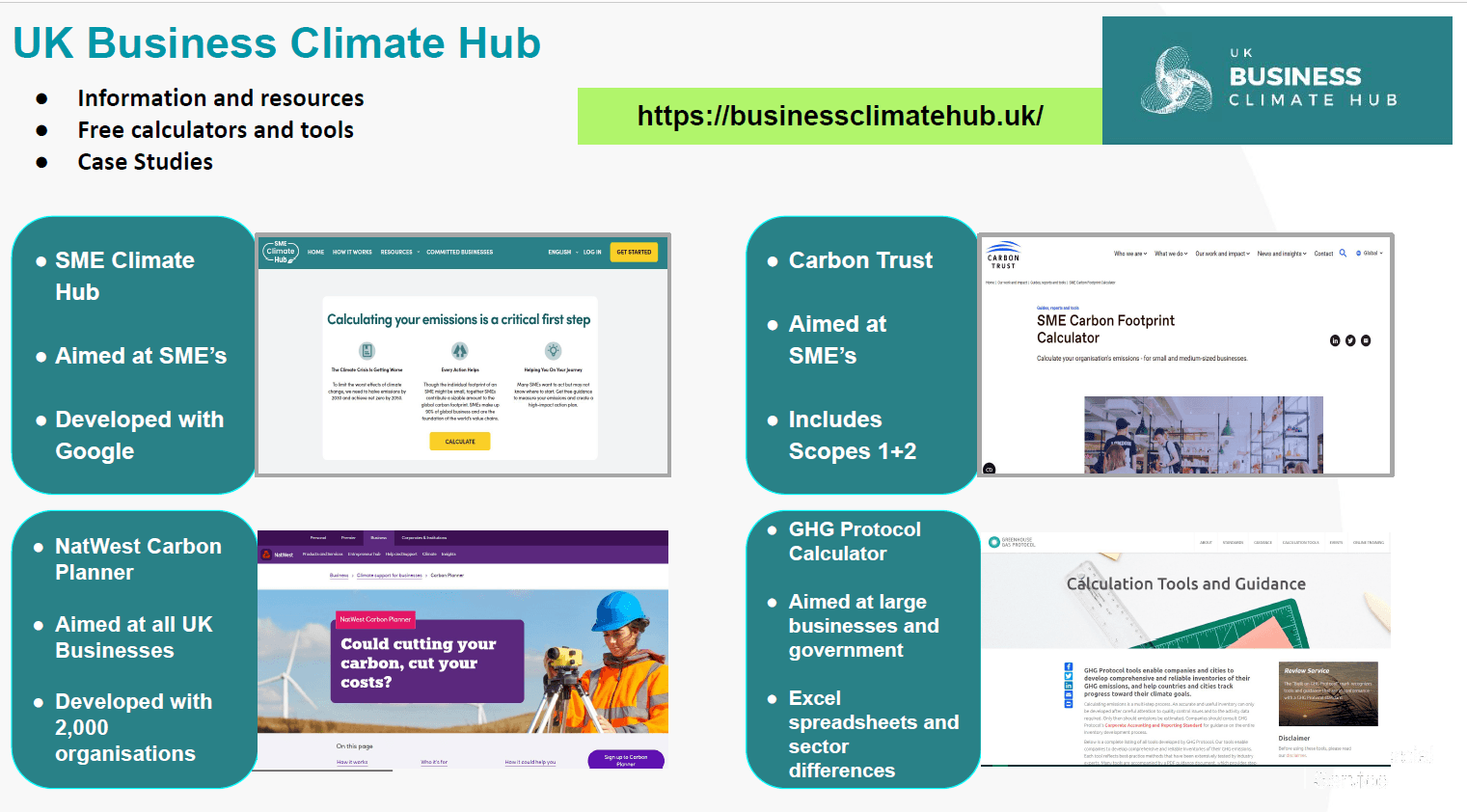
Task: Click 'Aimed at all UK Businesses' bullet
Action: (133, 637)
